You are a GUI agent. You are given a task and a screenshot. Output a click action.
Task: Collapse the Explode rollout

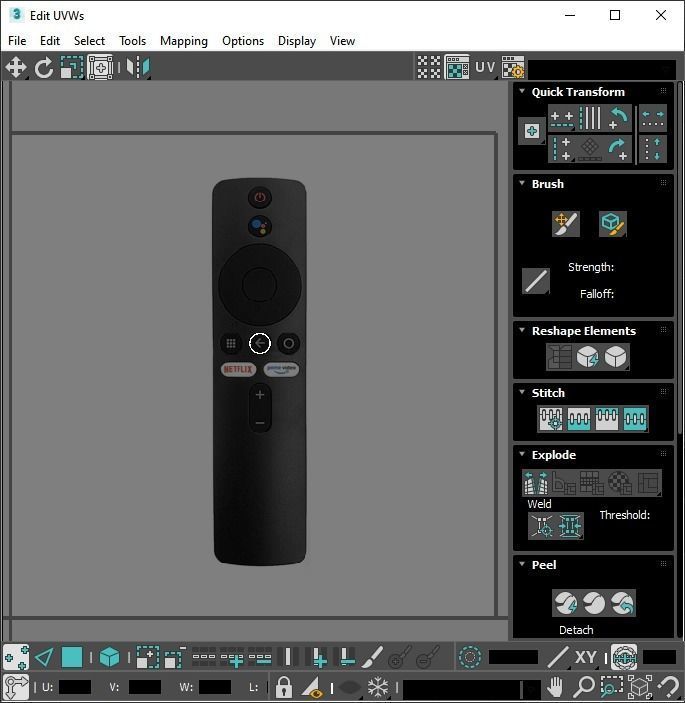tap(522, 454)
